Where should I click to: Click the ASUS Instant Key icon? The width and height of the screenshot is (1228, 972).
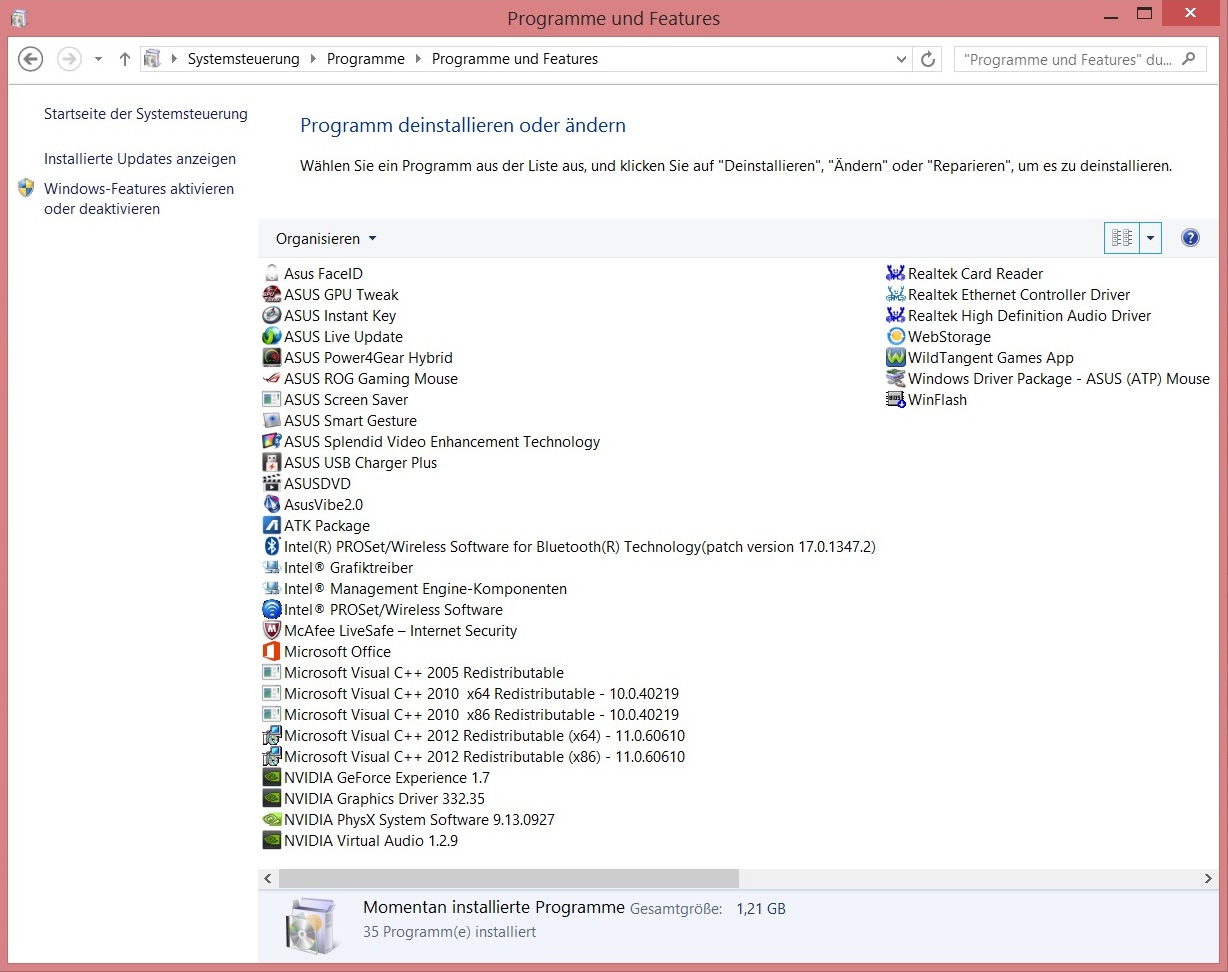point(272,315)
